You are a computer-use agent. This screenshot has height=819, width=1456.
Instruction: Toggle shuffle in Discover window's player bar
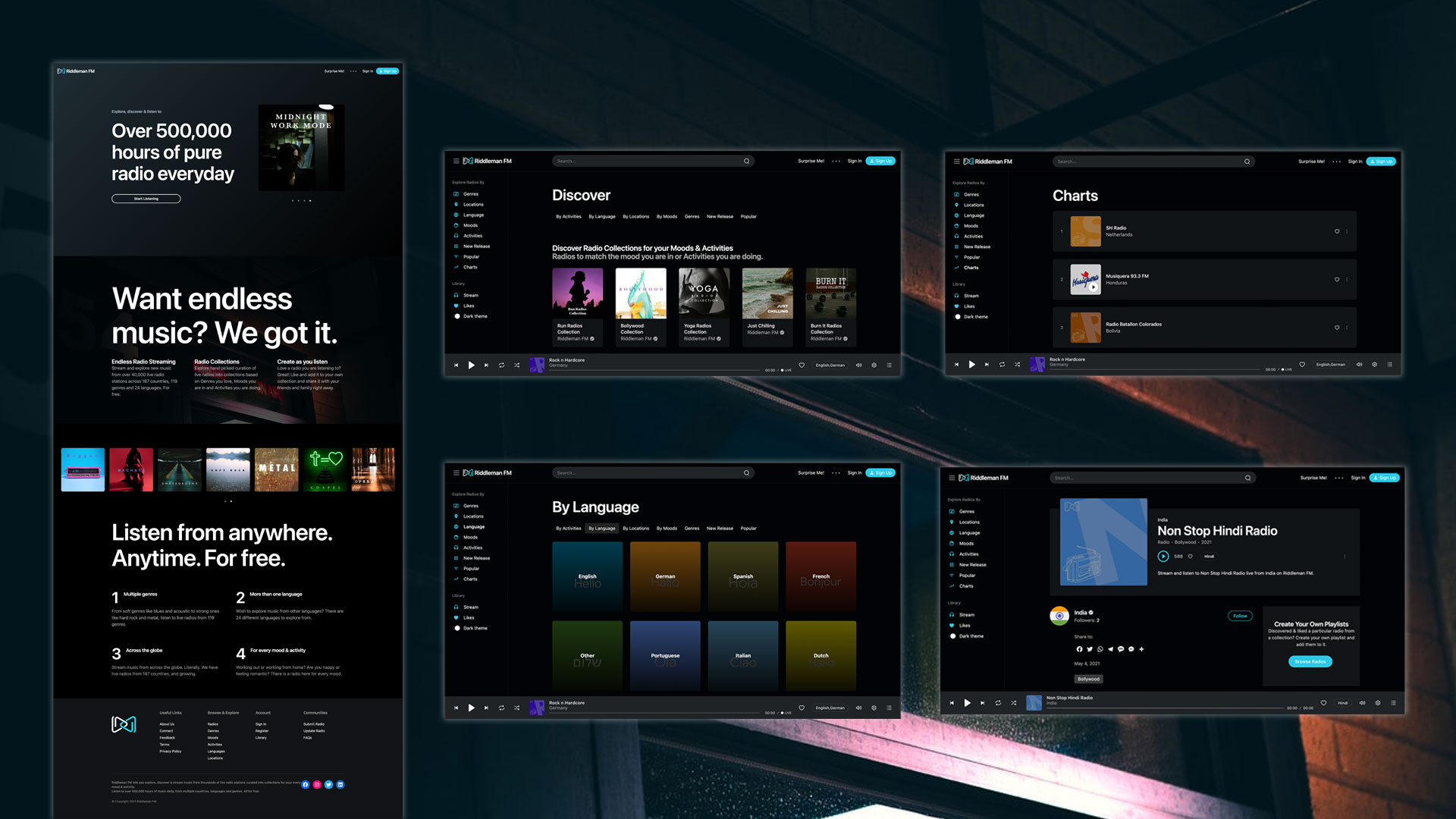tap(517, 365)
